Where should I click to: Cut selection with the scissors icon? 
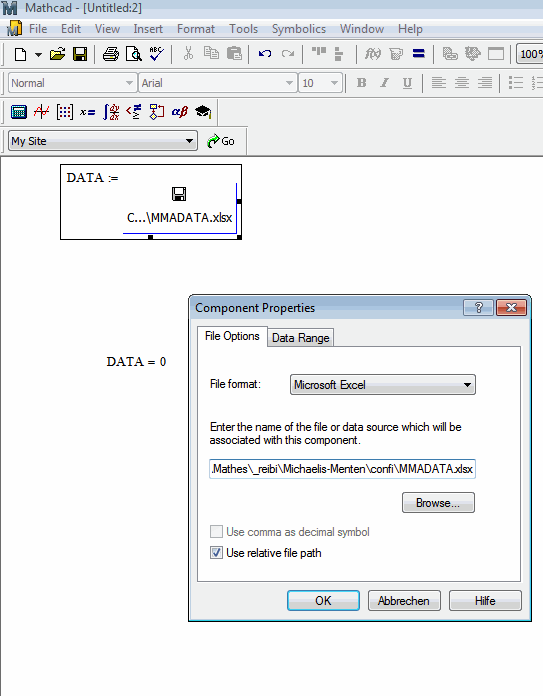click(x=188, y=54)
